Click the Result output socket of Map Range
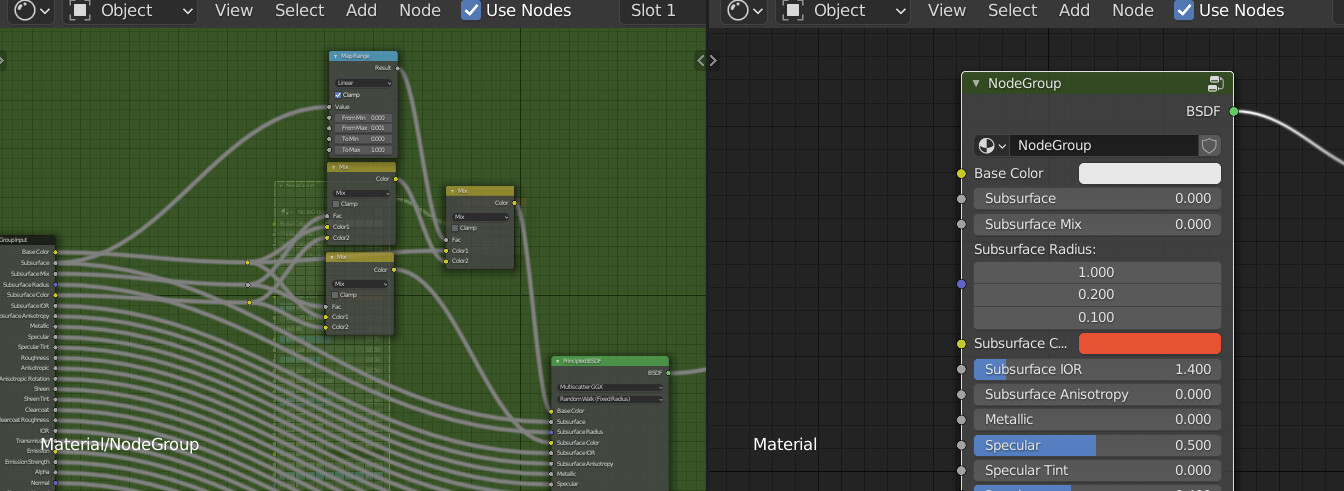Viewport: 1344px width, 491px height. (398, 68)
